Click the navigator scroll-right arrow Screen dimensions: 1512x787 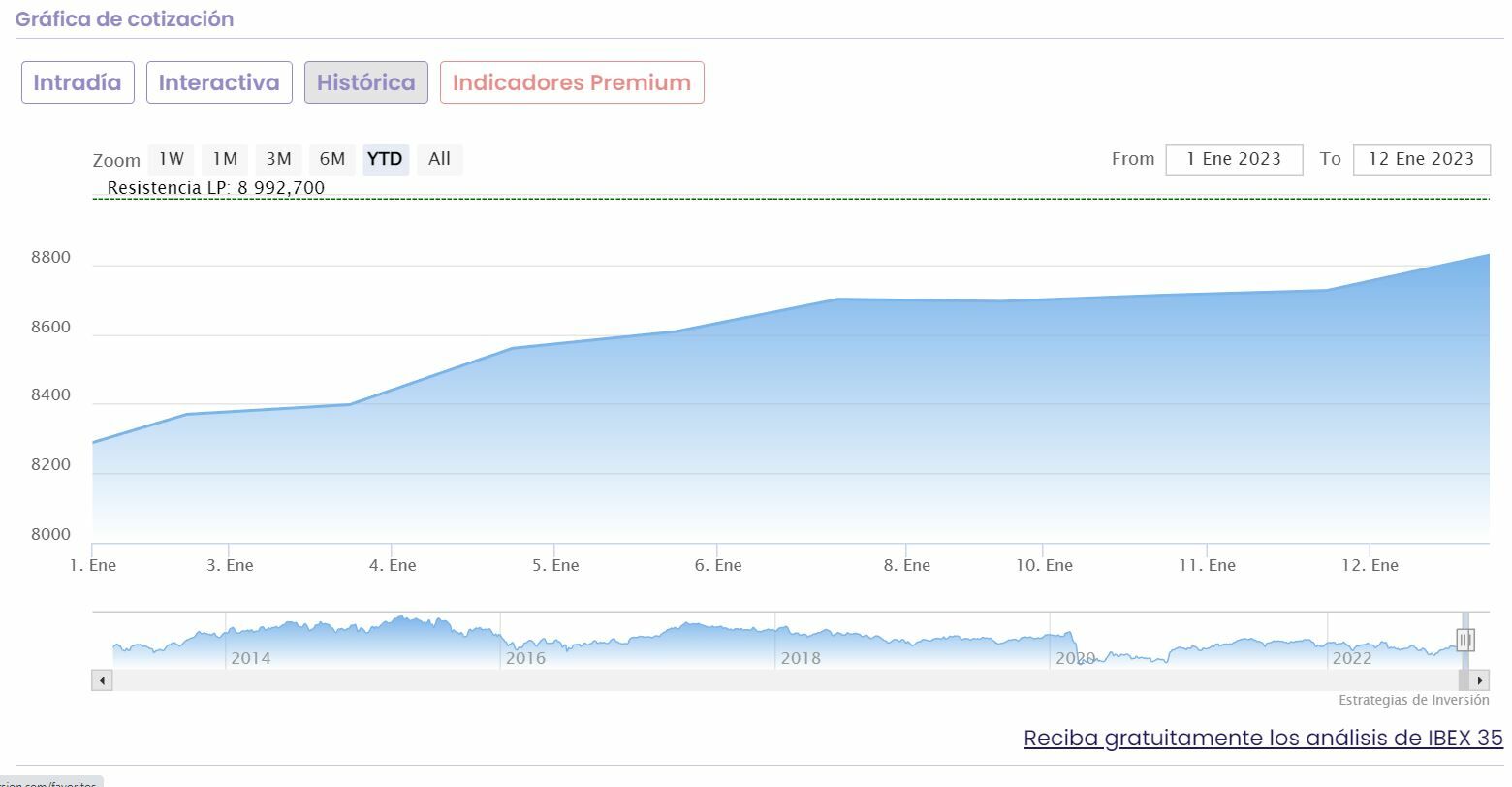(1480, 680)
